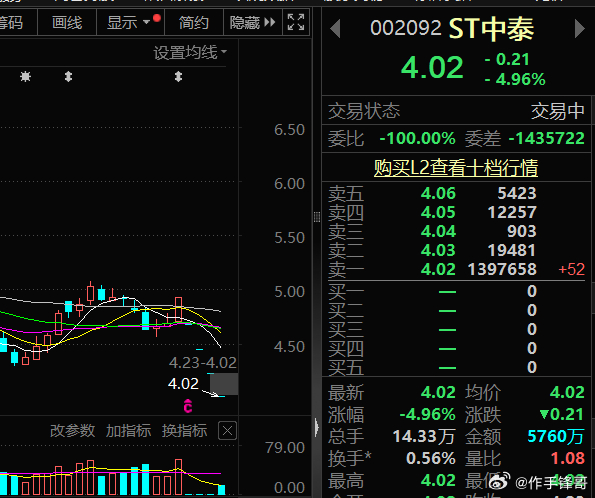This screenshot has height=498, width=595.
Task: Click 换指标 to switch indicator
Action: pyautogui.click(x=184, y=431)
